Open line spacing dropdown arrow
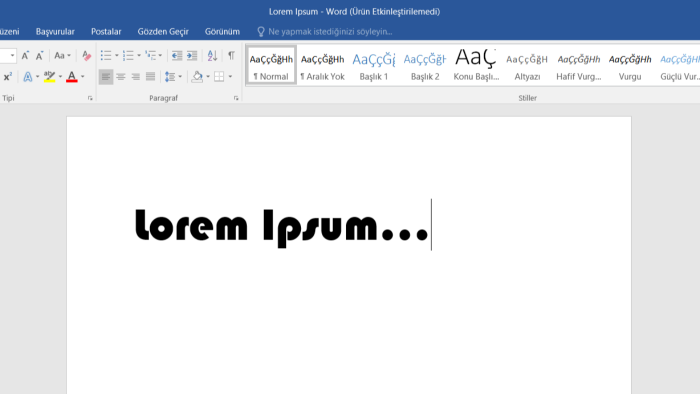 tap(180, 77)
